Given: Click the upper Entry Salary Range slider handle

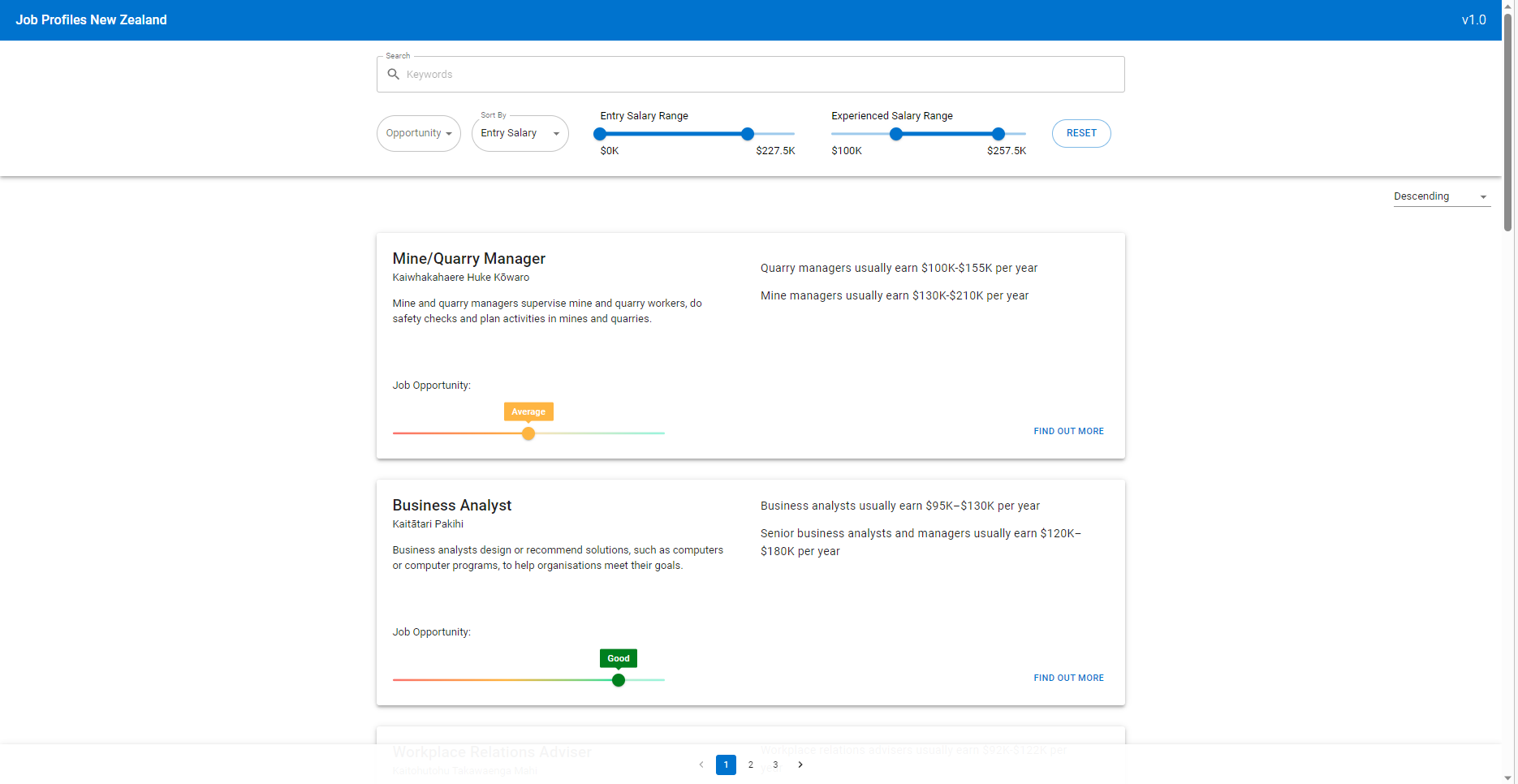Looking at the screenshot, I should click(747, 134).
